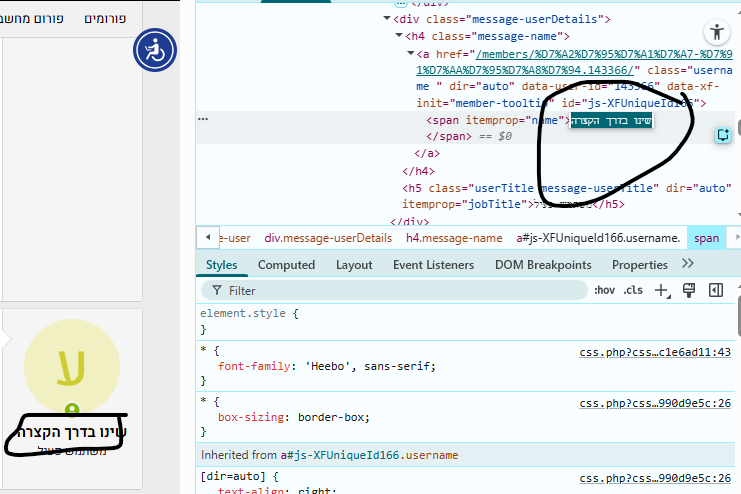The image size is (741, 494).
Task: Toggle the :hov element state panel
Action: tap(604, 290)
